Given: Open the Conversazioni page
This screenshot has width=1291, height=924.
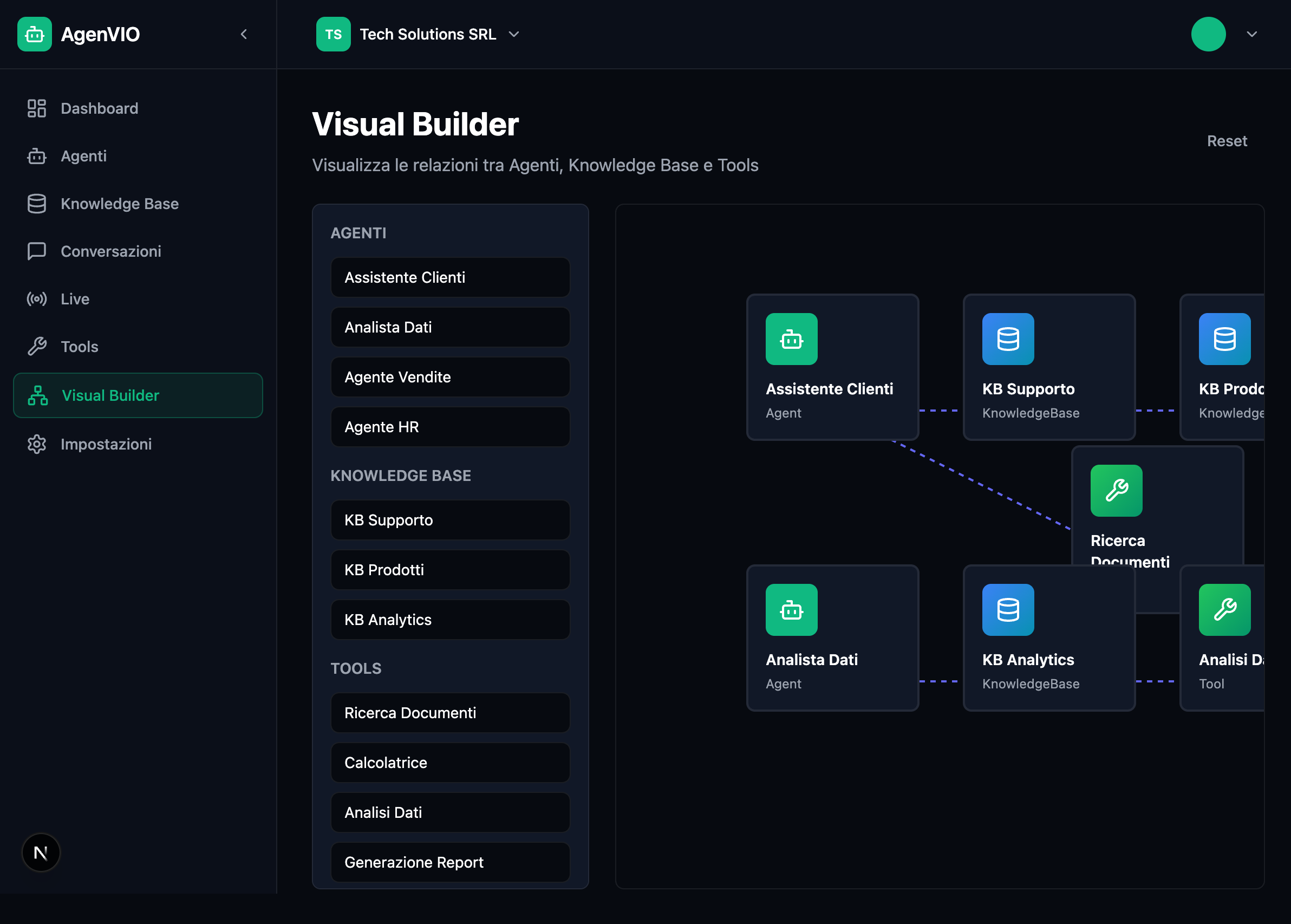Looking at the screenshot, I should 111,251.
